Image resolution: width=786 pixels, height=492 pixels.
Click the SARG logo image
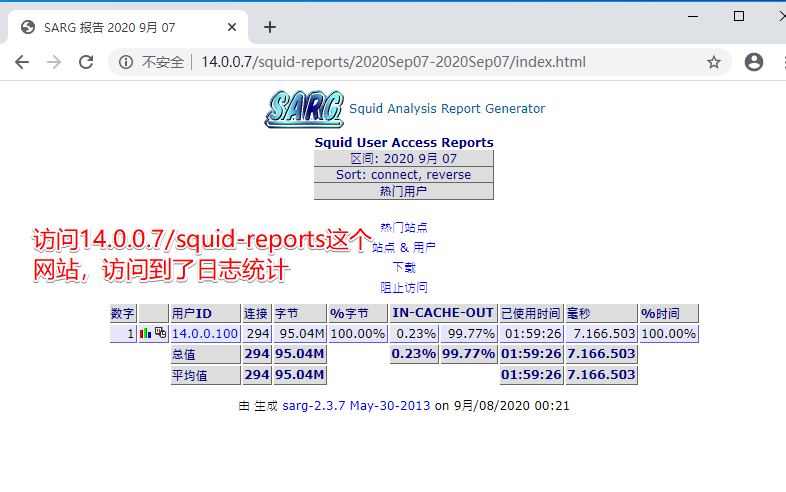pos(304,109)
